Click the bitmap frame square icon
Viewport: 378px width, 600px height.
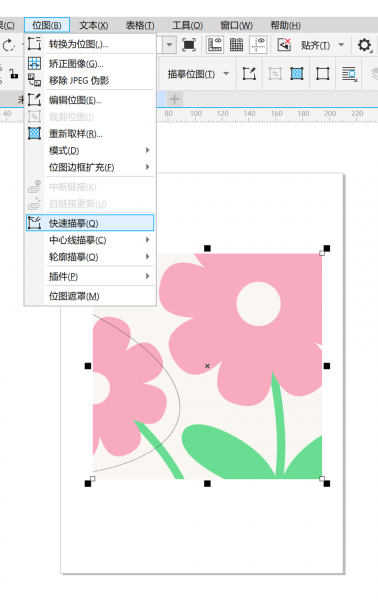click(x=323, y=73)
